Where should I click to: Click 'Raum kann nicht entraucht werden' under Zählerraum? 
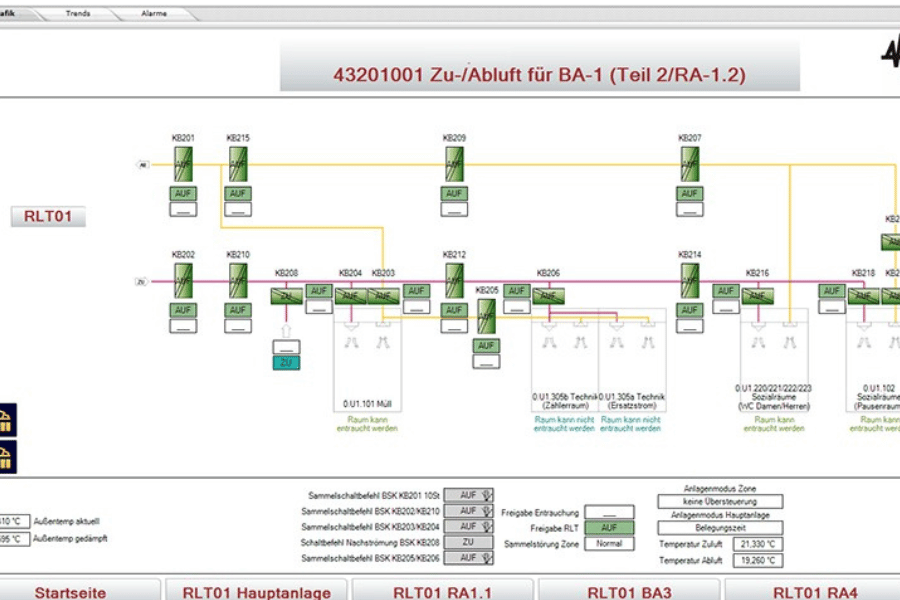tap(564, 424)
